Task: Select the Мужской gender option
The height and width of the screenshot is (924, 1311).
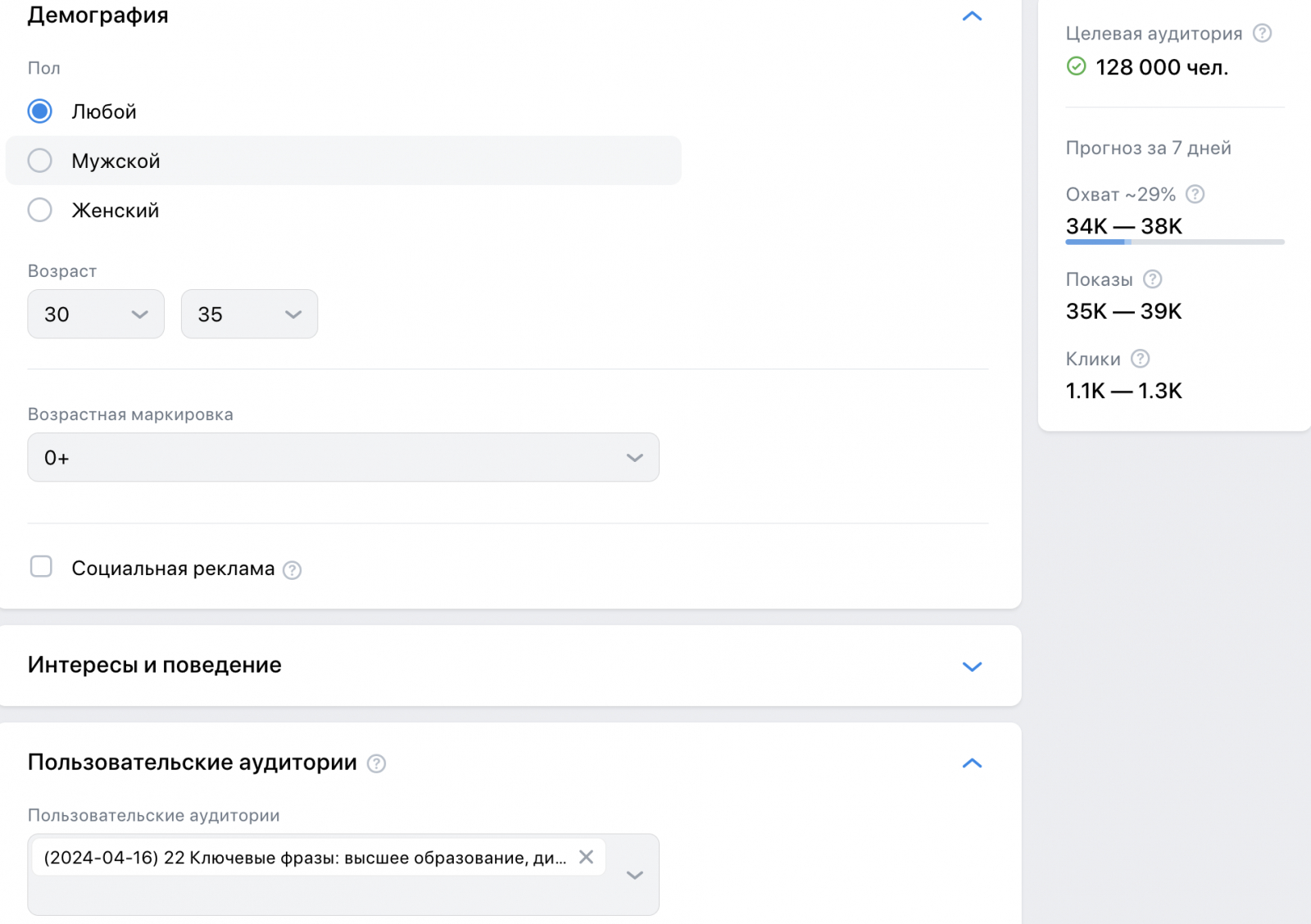Action: [x=40, y=161]
